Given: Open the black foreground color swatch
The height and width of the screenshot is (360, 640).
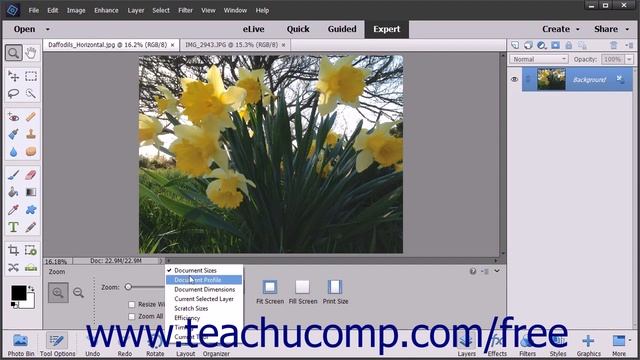Looking at the screenshot, I should [18, 293].
